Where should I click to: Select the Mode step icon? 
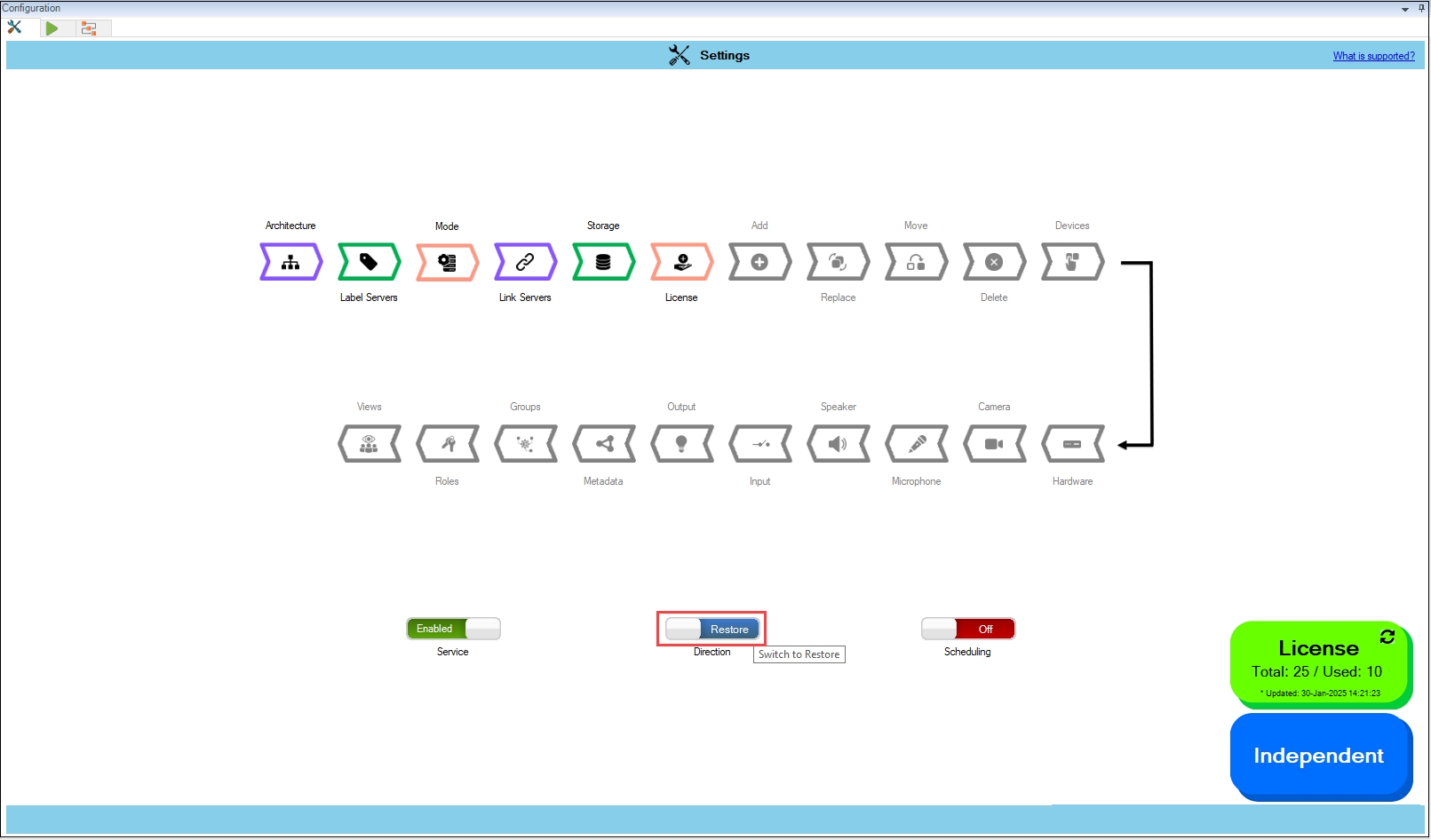447,262
